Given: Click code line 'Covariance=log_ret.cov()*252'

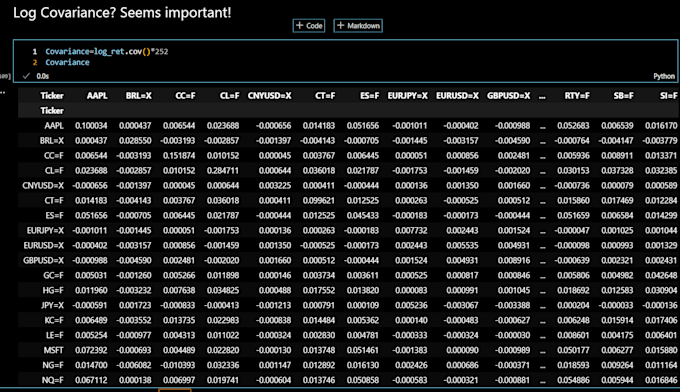Looking at the screenshot, I should tap(107, 52).
